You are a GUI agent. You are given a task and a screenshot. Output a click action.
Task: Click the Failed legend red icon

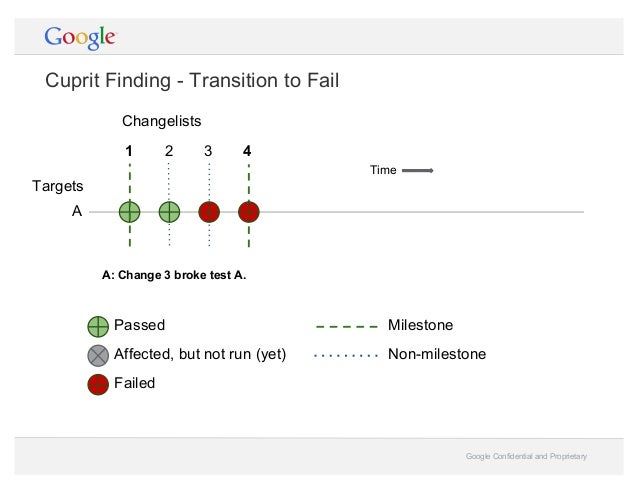(x=98, y=383)
